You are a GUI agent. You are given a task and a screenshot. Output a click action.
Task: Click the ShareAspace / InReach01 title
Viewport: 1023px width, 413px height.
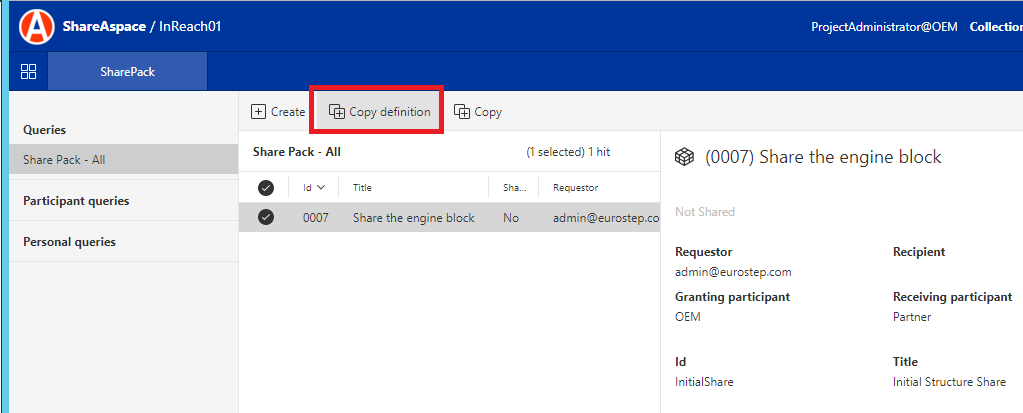142,27
